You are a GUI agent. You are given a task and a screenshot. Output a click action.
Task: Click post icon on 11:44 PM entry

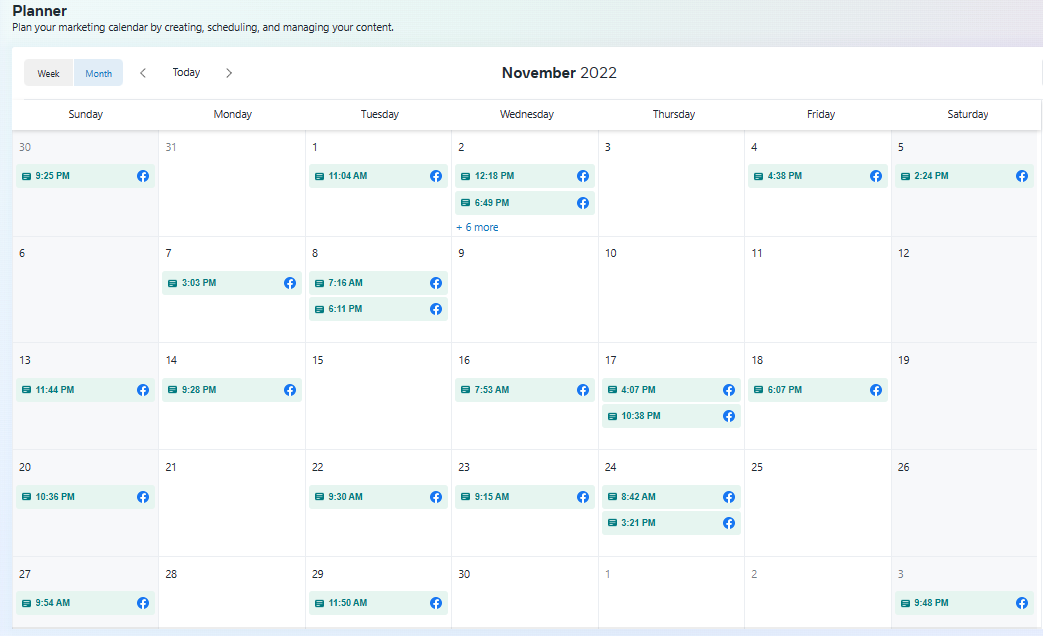click(26, 390)
